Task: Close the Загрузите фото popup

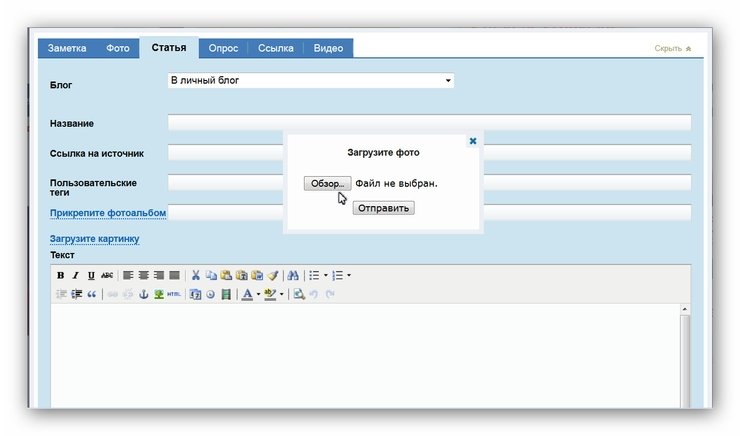Action: [x=473, y=141]
